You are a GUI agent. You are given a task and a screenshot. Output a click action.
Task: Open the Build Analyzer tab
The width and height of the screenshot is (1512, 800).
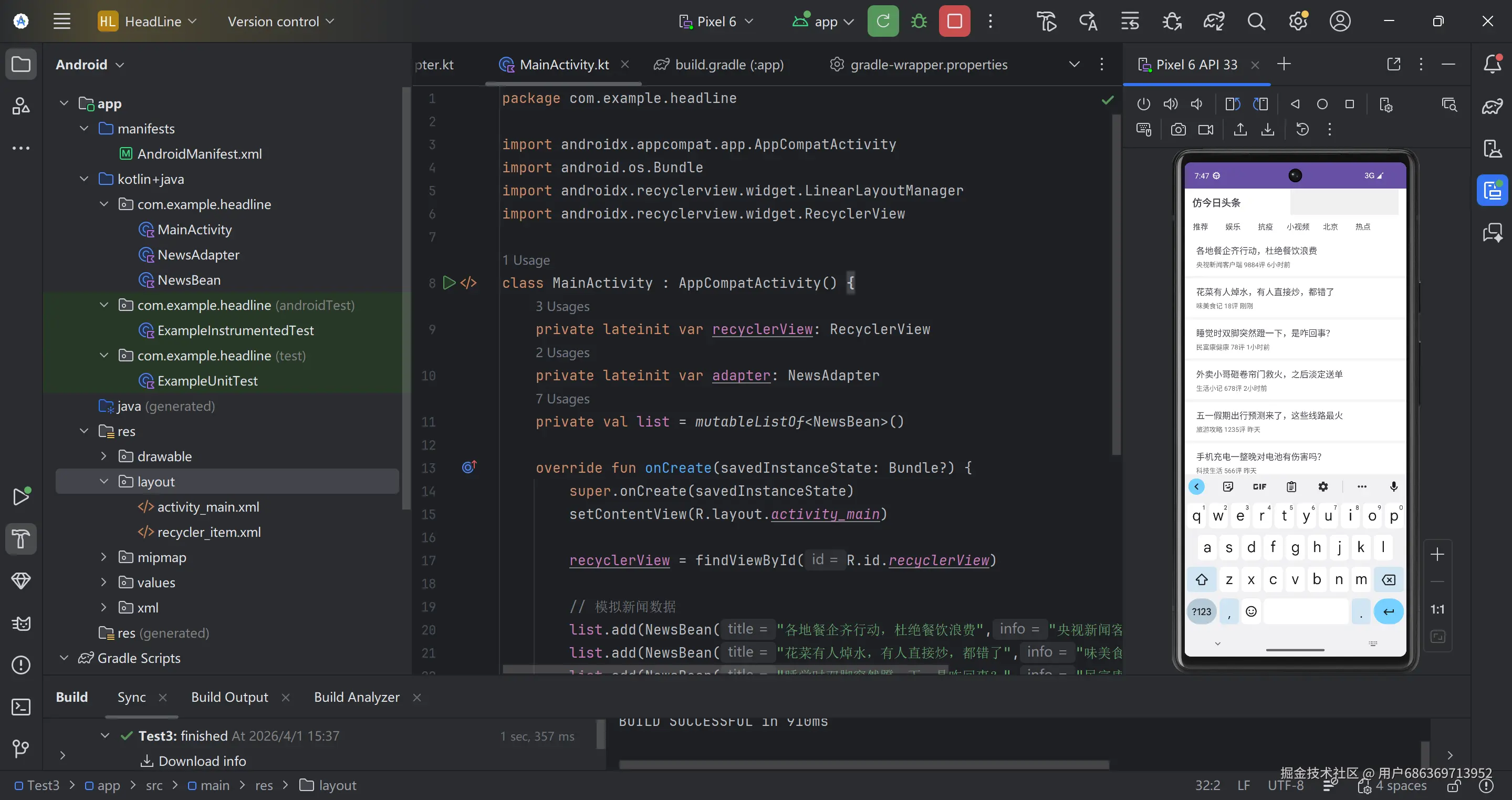point(356,697)
